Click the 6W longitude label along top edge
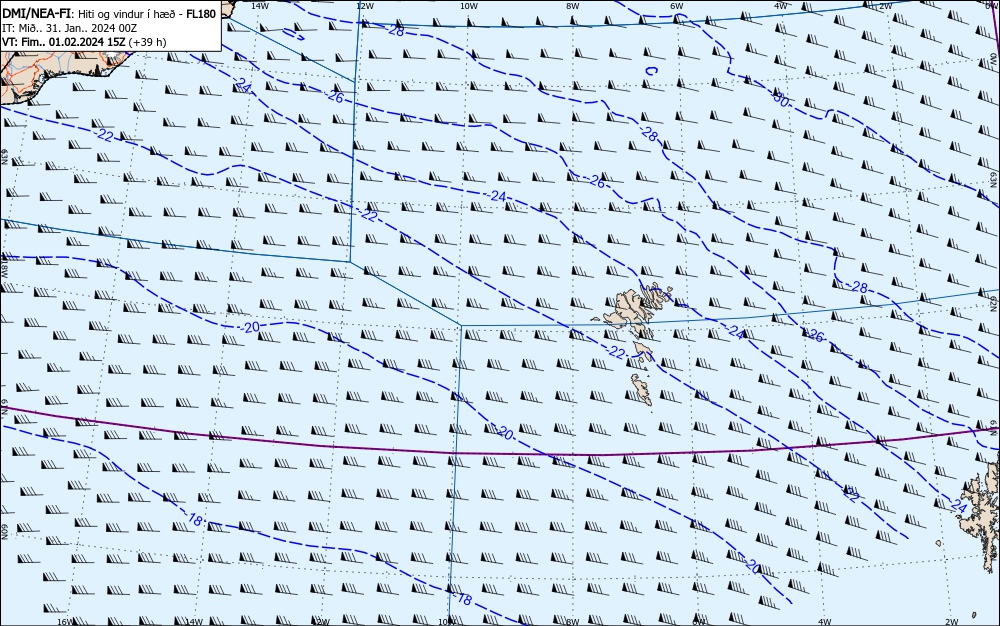Image resolution: width=1000 pixels, height=626 pixels. (x=677, y=5)
